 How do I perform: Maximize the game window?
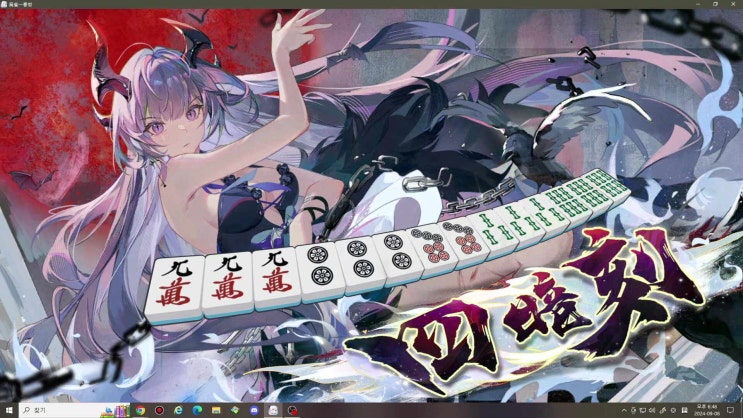pos(714,4)
